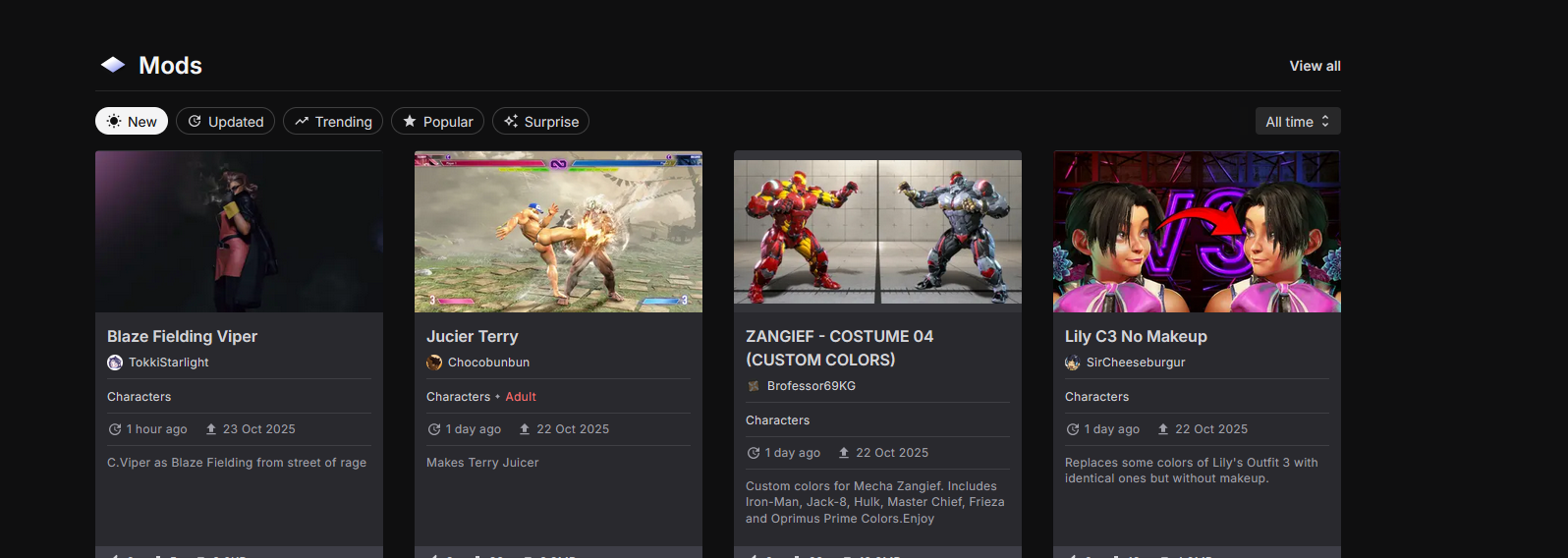Switch to the Trending filter tab
The image size is (1568, 558).
pyautogui.click(x=333, y=121)
